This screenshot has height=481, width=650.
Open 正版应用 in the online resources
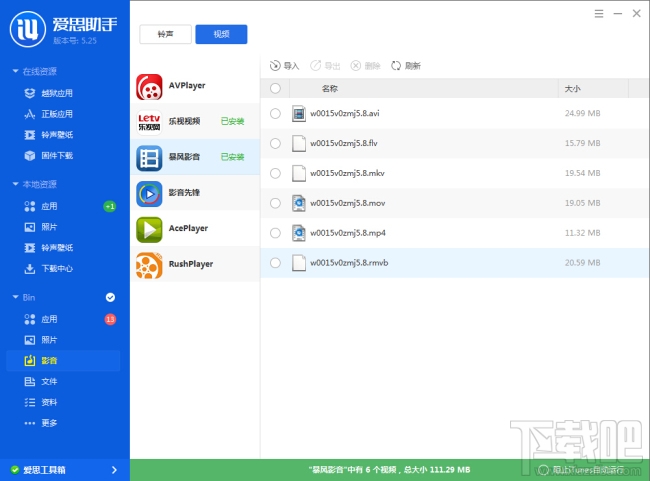click(49, 114)
